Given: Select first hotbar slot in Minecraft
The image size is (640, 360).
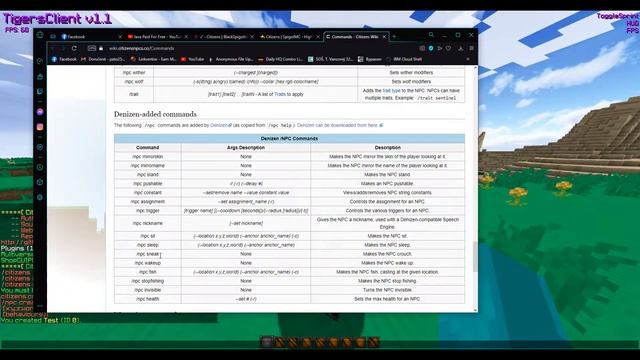Looking at the screenshot, I should click(x=267, y=342).
